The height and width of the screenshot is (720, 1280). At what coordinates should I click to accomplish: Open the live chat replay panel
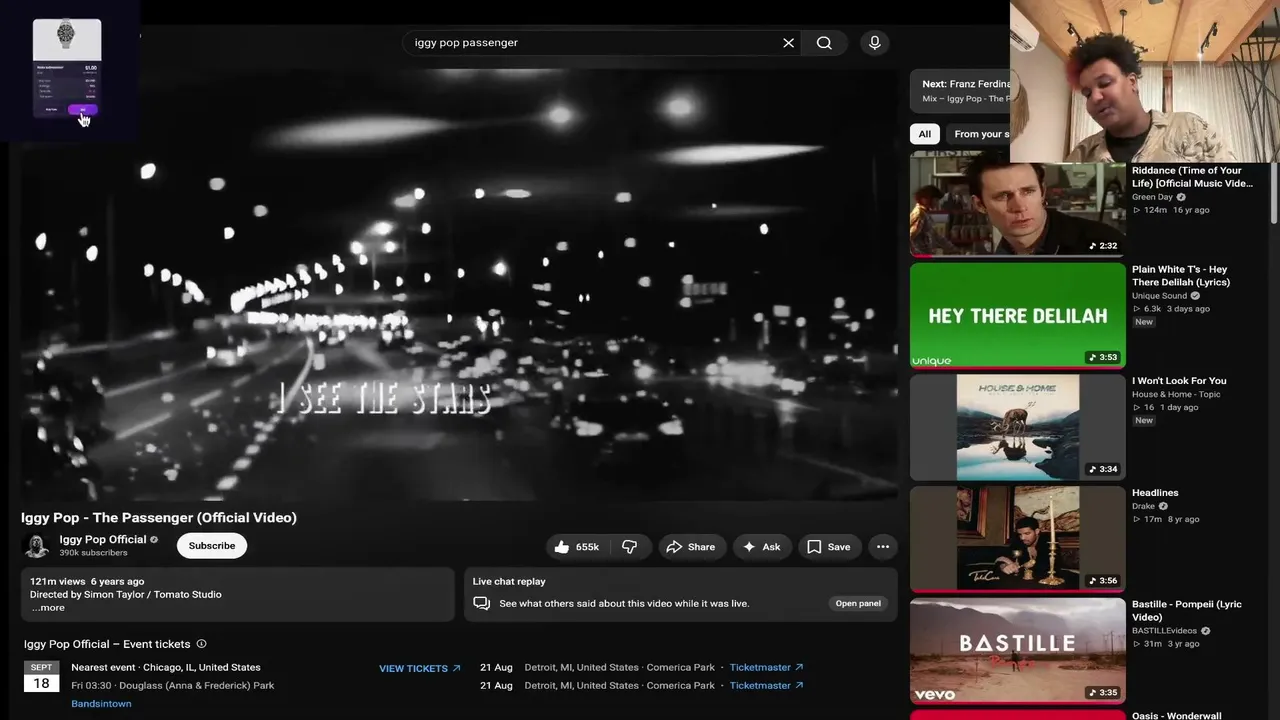[858, 604]
